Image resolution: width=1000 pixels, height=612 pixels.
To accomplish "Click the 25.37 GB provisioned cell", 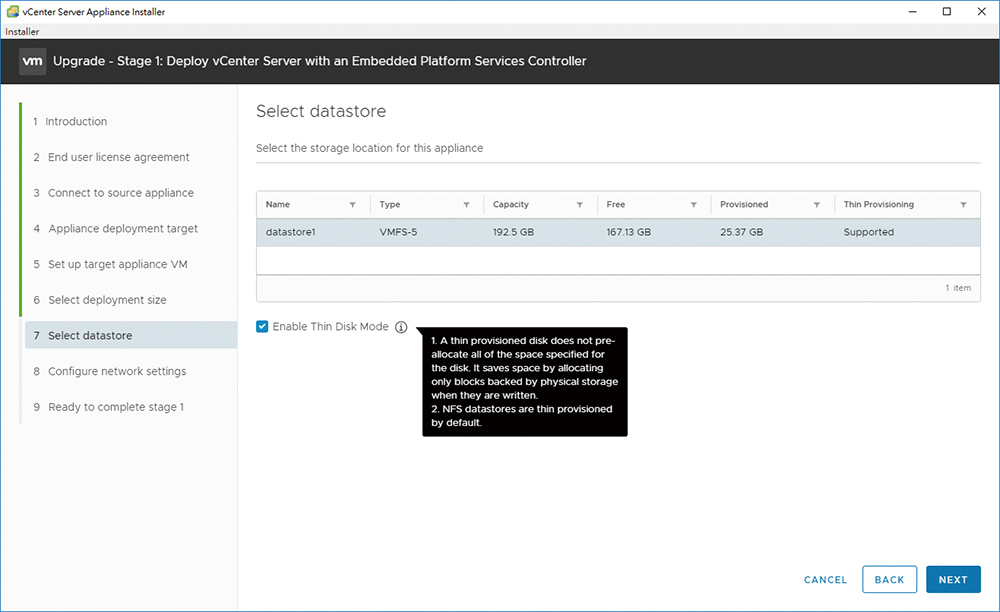I will [x=742, y=232].
